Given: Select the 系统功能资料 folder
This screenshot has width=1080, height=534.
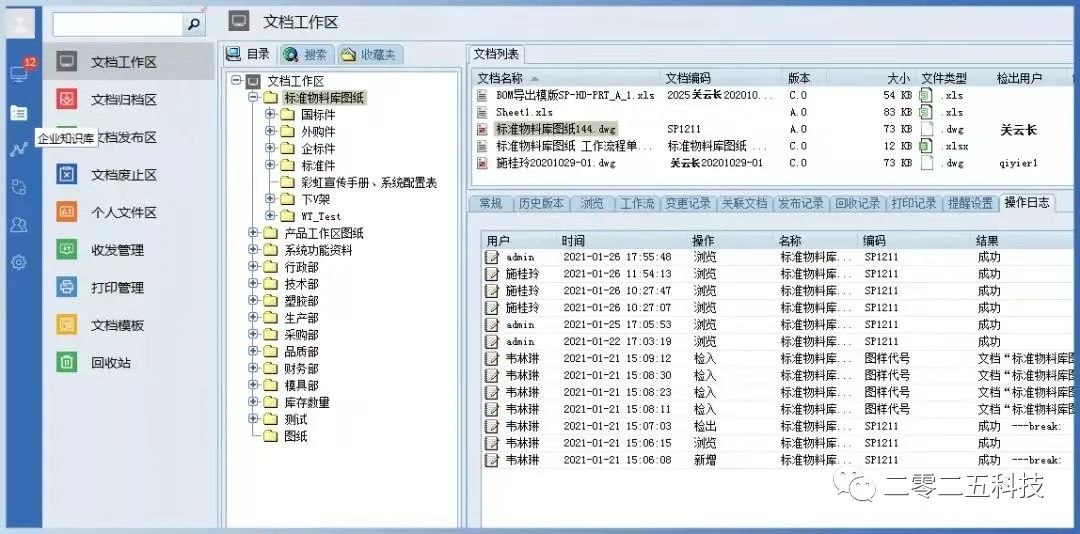Looking at the screenshot, I should 318,250.
